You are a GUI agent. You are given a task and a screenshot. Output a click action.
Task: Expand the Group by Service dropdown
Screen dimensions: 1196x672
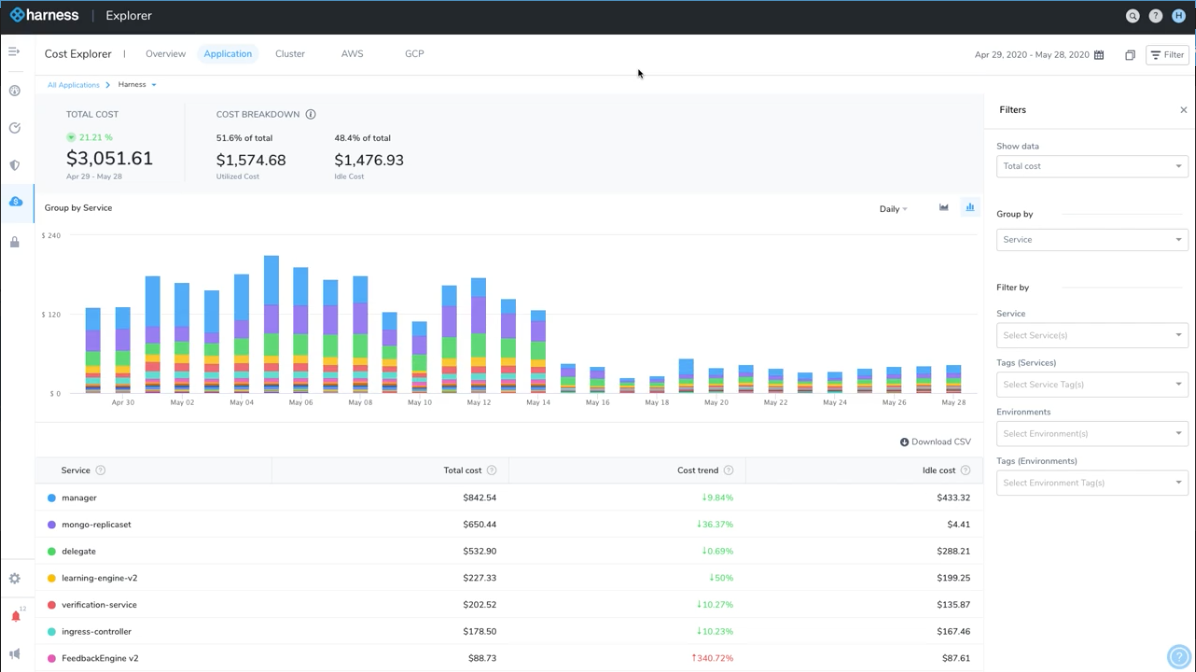pos(1091,240)
